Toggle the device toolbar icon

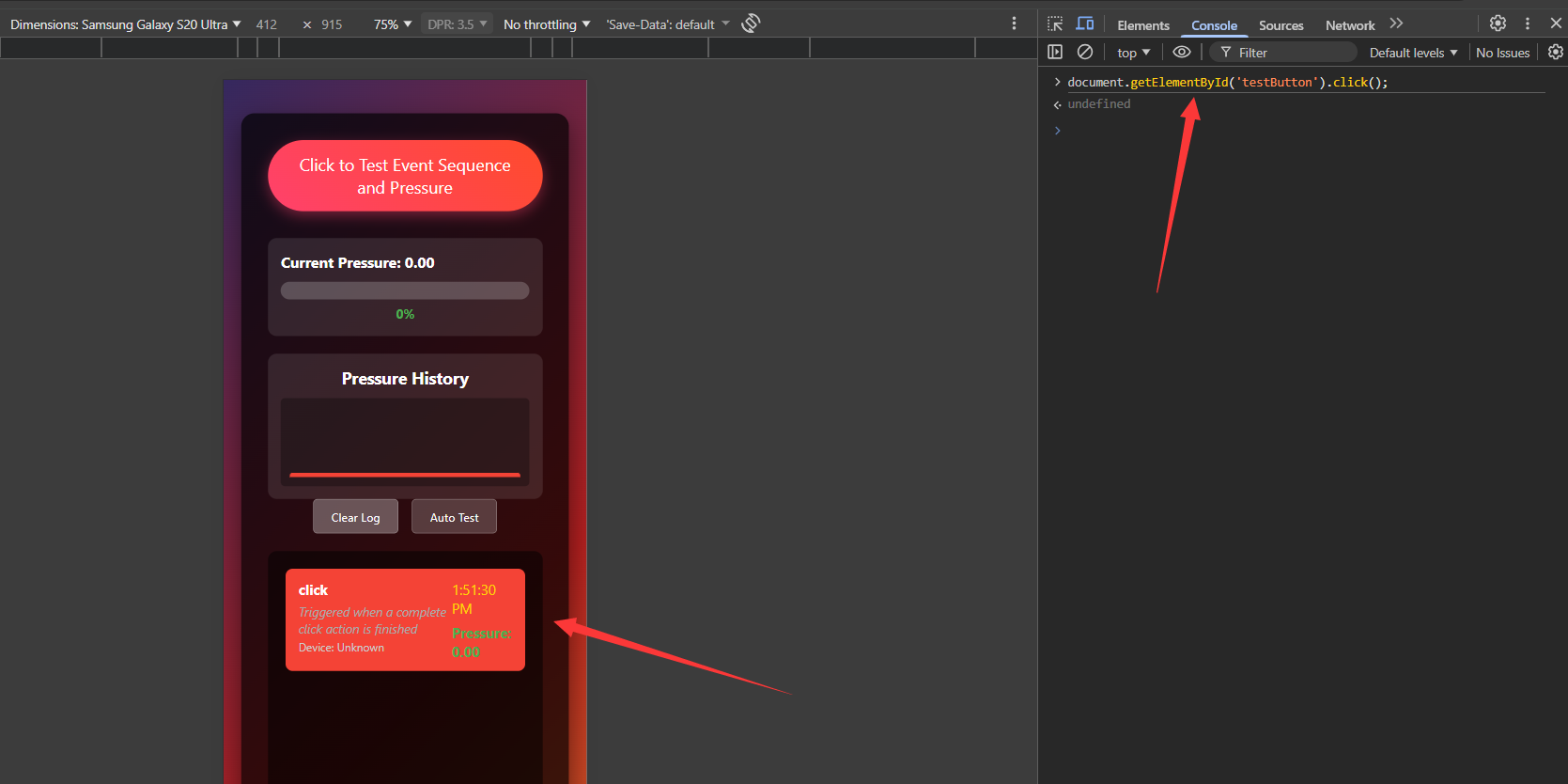(1085, 24)
